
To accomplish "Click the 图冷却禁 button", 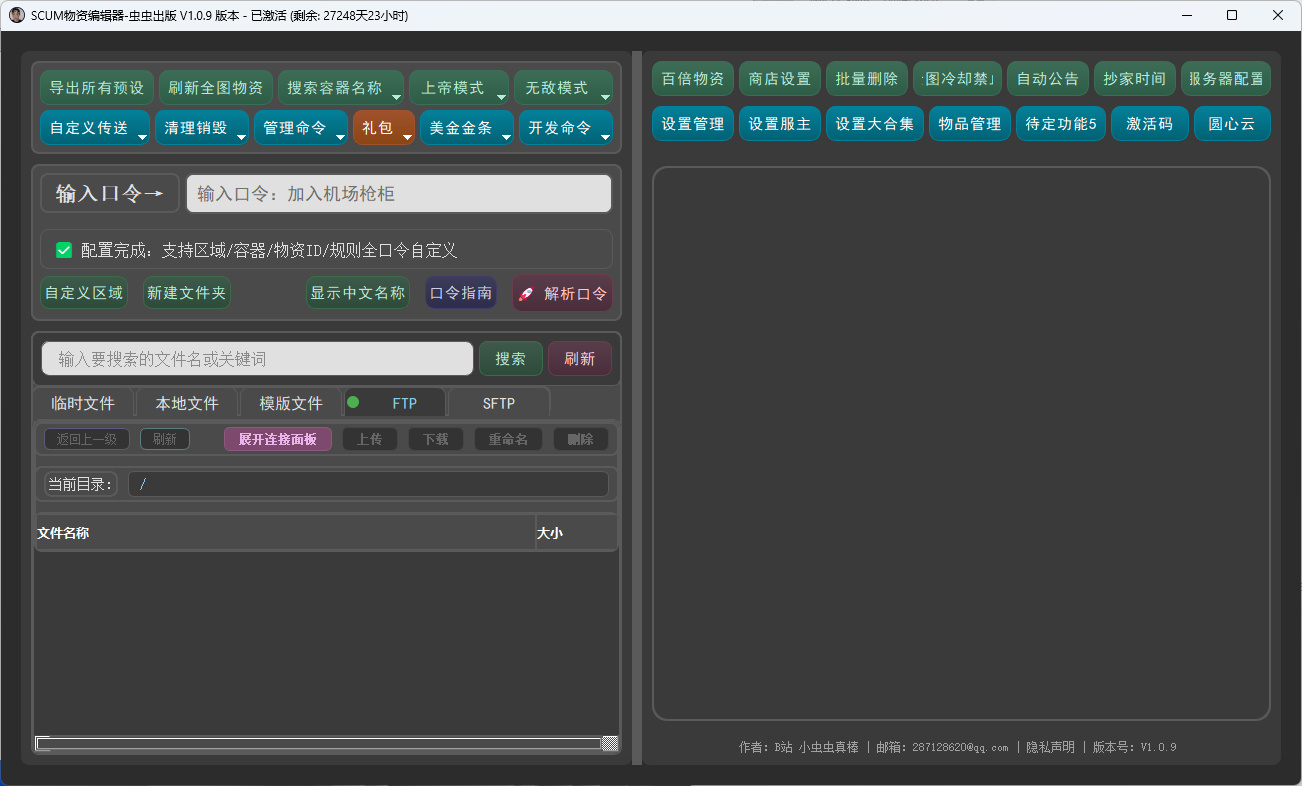I will (958, 79).
